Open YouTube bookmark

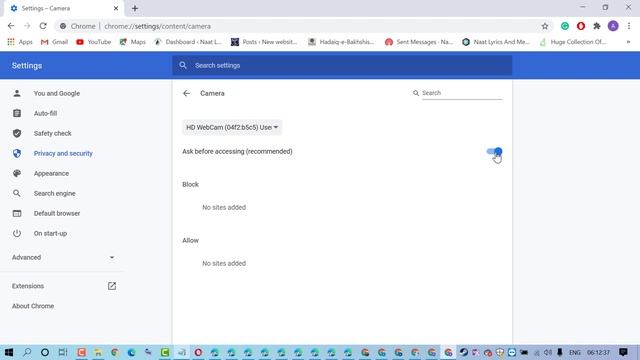tap(93, 42)
